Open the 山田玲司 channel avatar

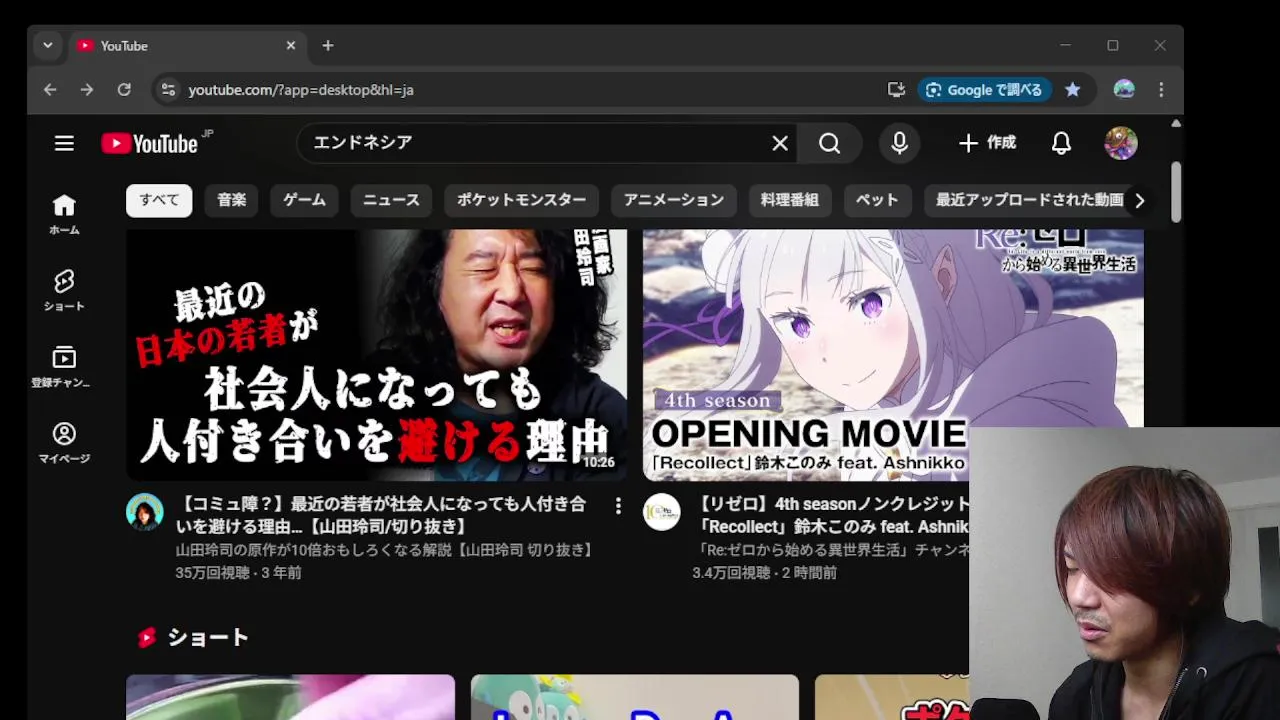[x=145, y=512]
